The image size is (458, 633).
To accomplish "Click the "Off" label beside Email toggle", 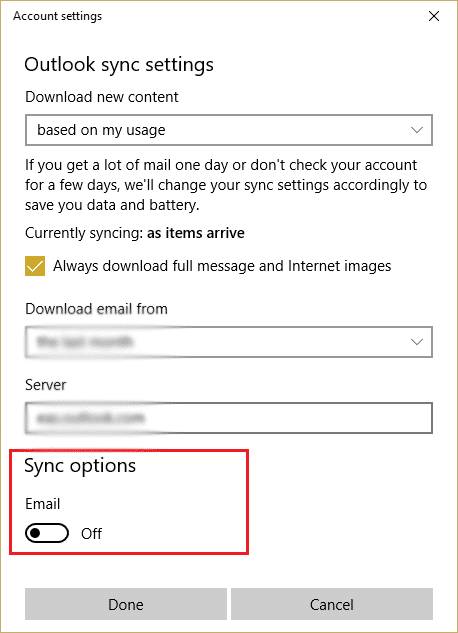I will [92, 534].
